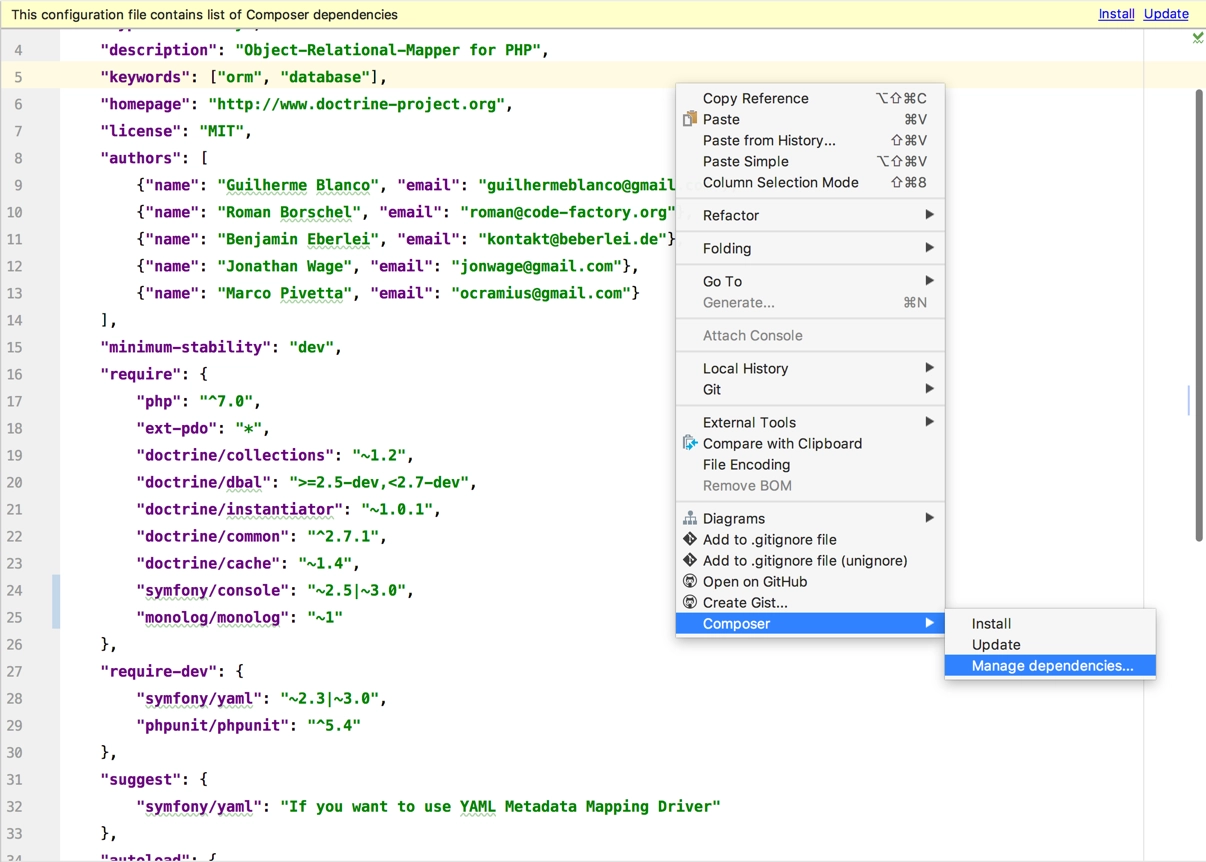Click the "symfony/console" dependency key
Screen dimensions: 1206x862
tap(213, 590)
